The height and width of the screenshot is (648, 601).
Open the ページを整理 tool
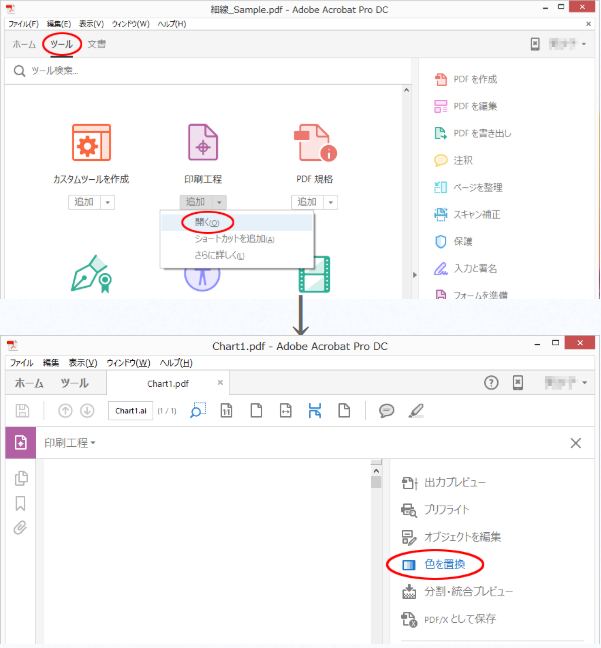(x=468, y=187)
